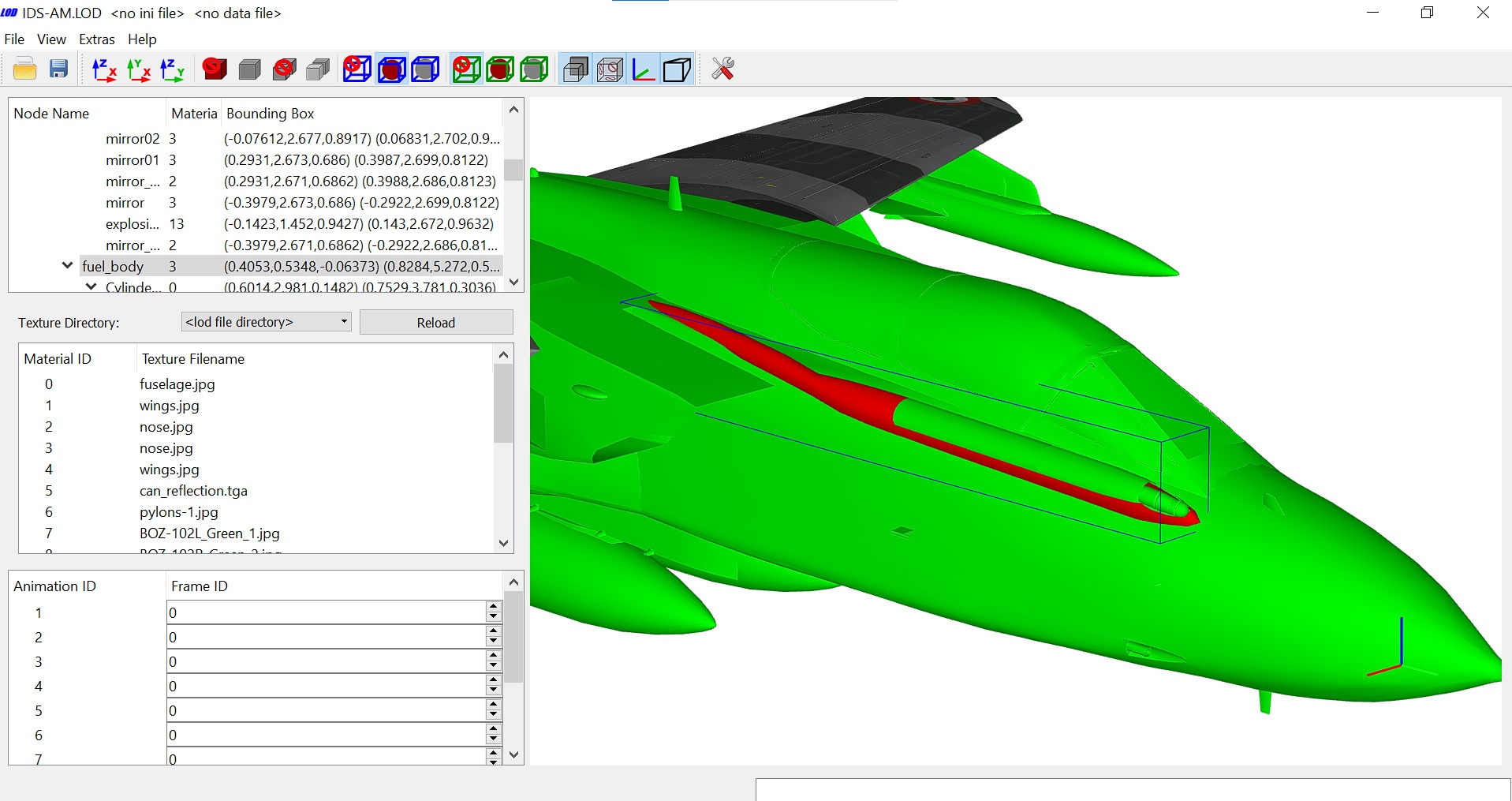Click the single gray cube icon

coord(250,69)
